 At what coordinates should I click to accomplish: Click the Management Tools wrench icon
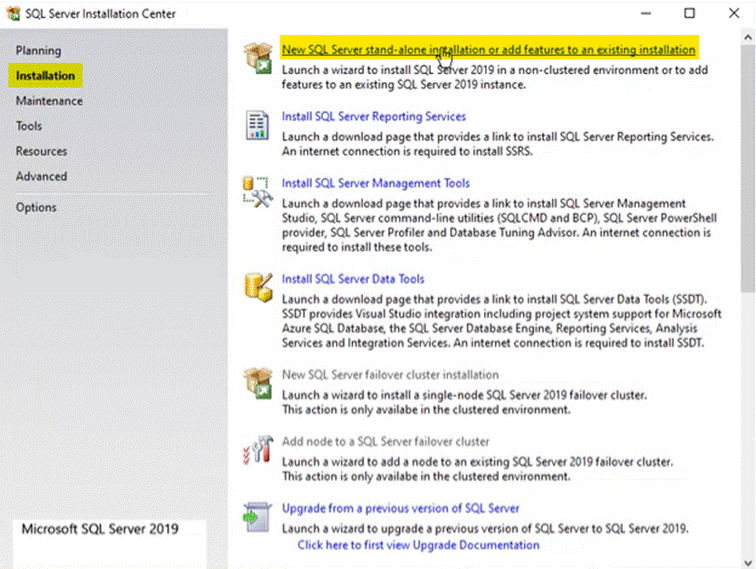pos(257,192)
